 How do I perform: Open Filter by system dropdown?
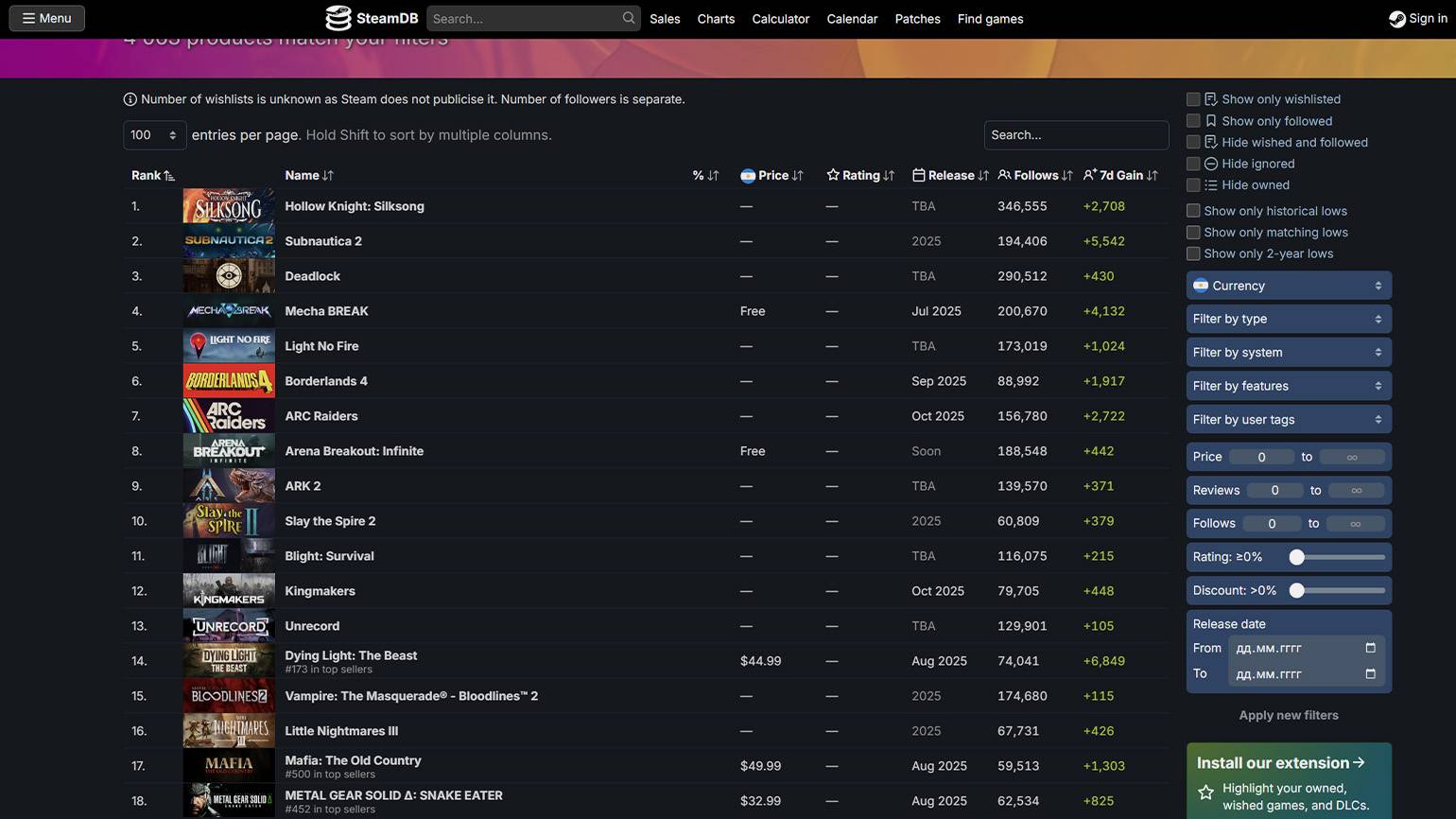coord(1289,352)
